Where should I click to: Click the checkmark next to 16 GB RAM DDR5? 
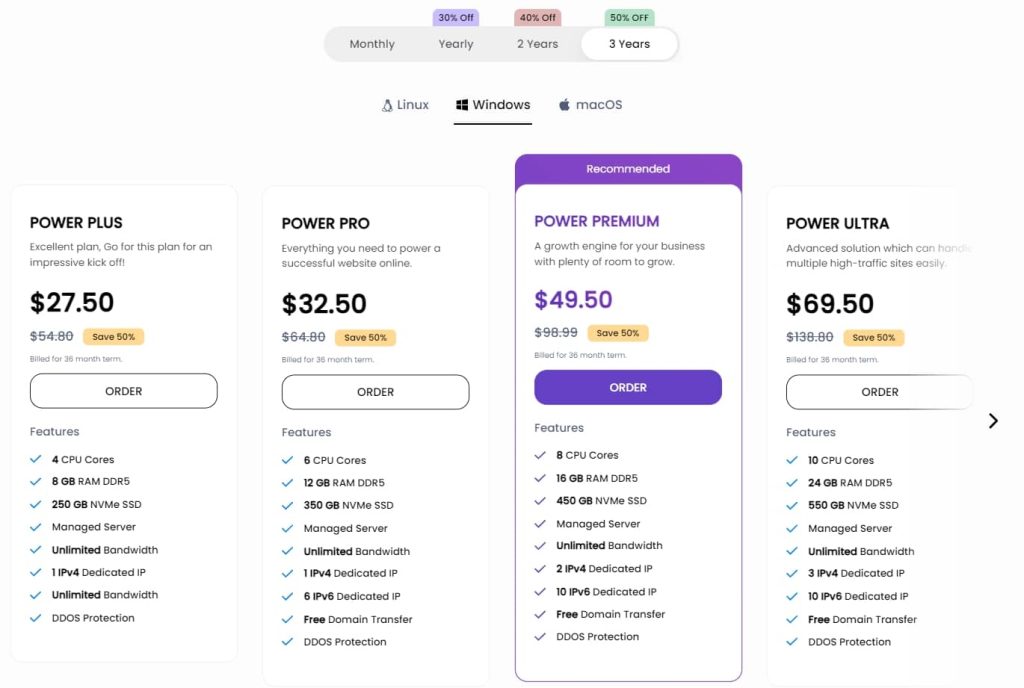click(x=541, y=478)
